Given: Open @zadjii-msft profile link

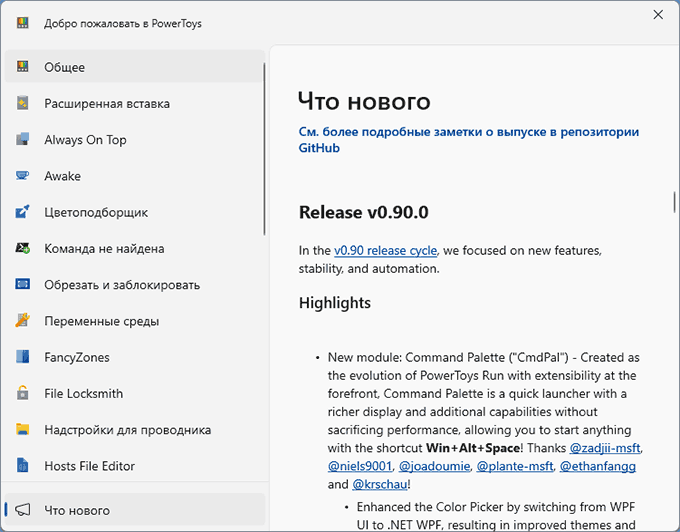Looking at the screenshot, I should [x=605, y=448].
